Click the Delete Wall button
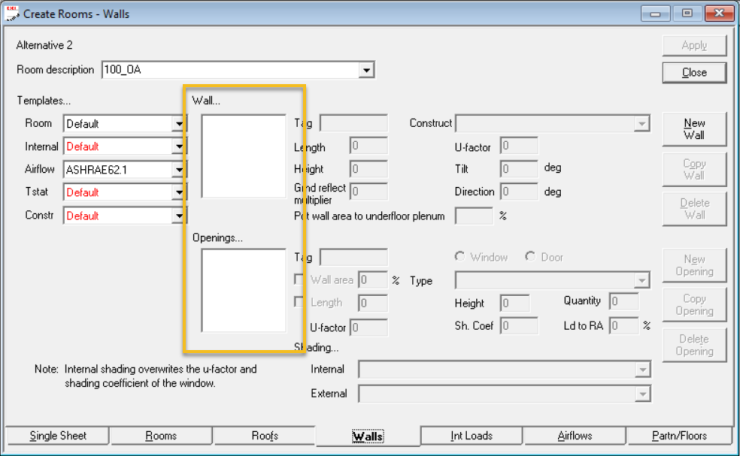 (x=694, y=209)
